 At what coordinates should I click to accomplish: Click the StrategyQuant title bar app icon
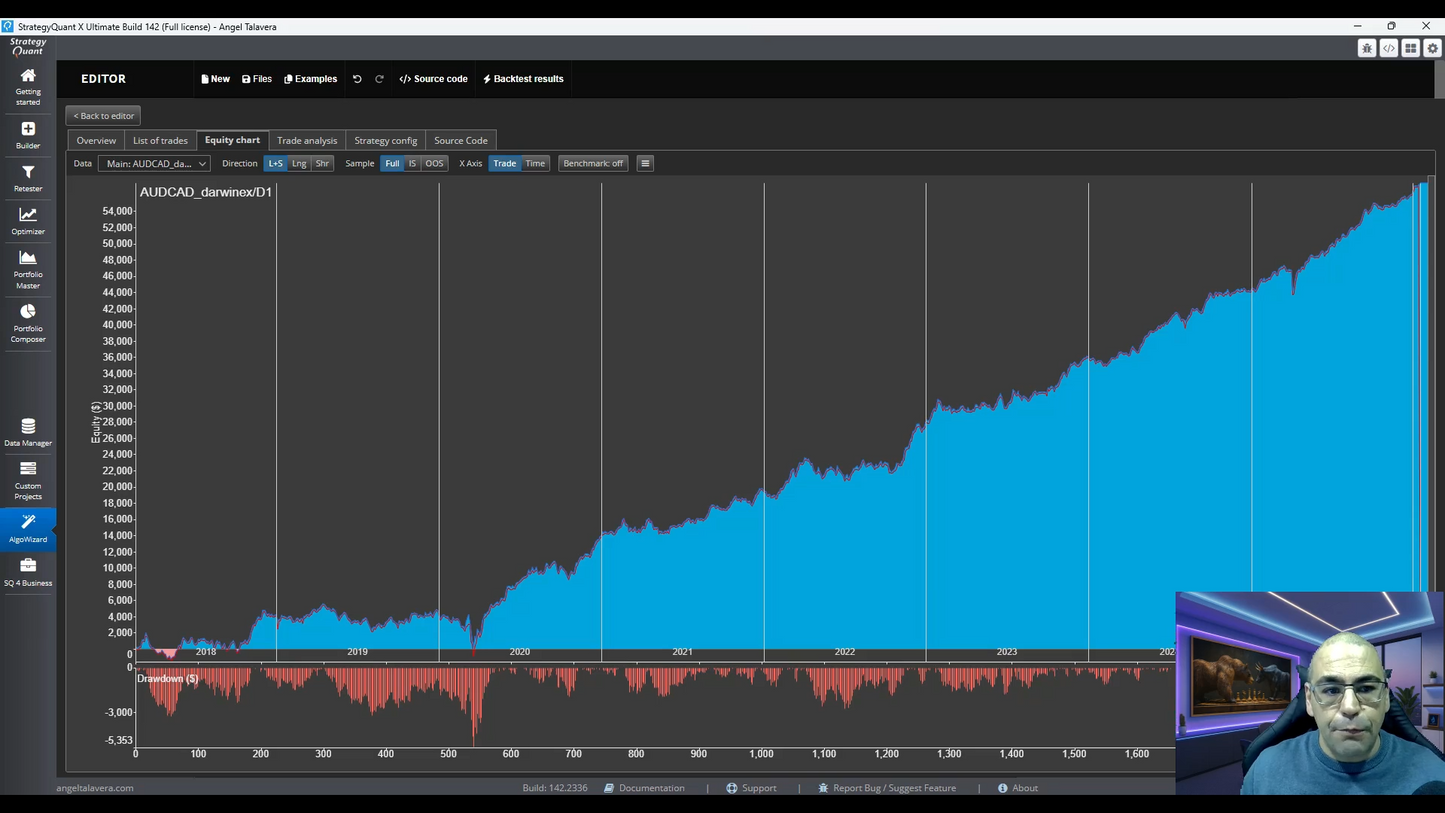pos(8,26)
